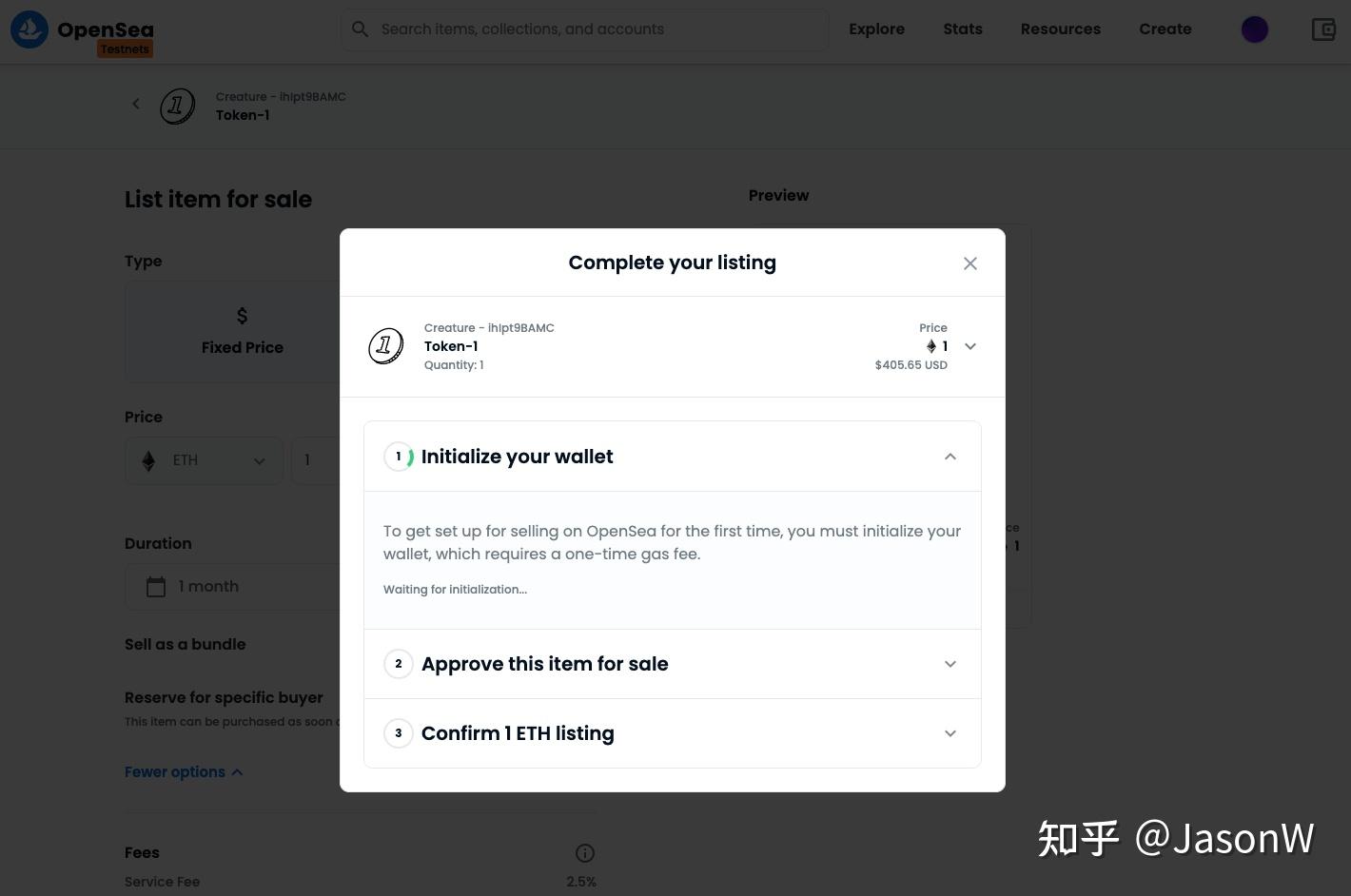Click the step 1 progress spinner icon

399,457
